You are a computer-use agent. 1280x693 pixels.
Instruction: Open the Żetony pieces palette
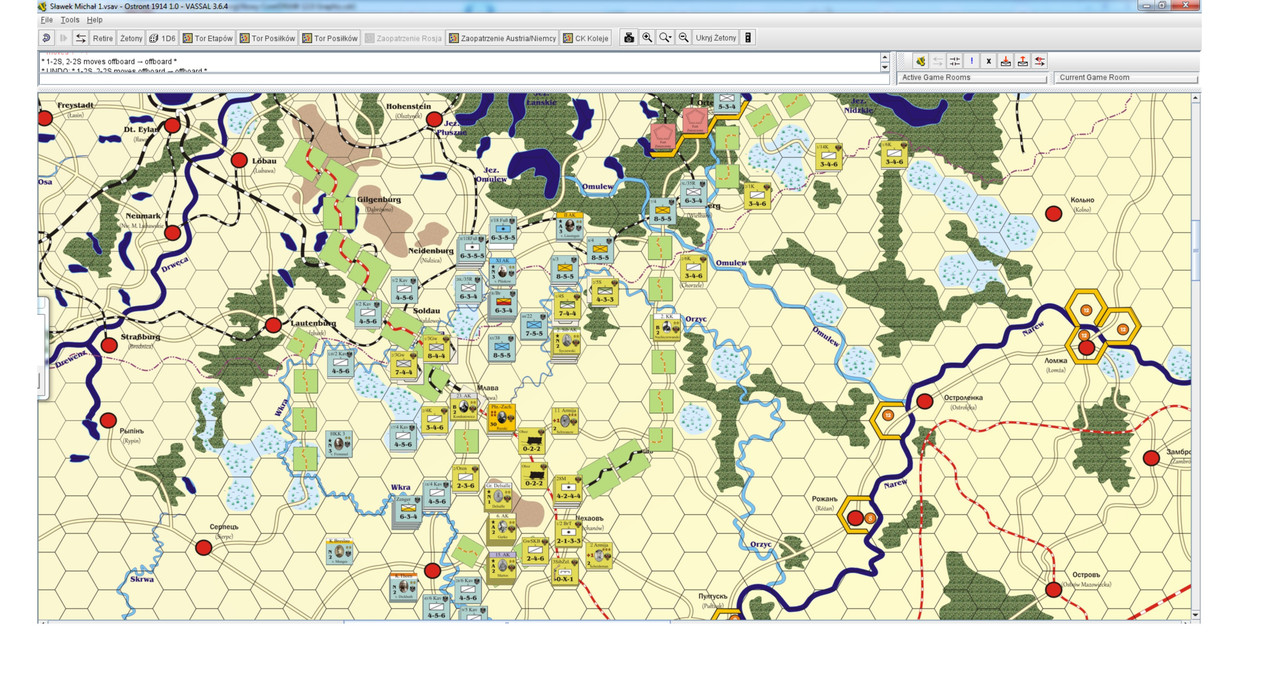131,38
